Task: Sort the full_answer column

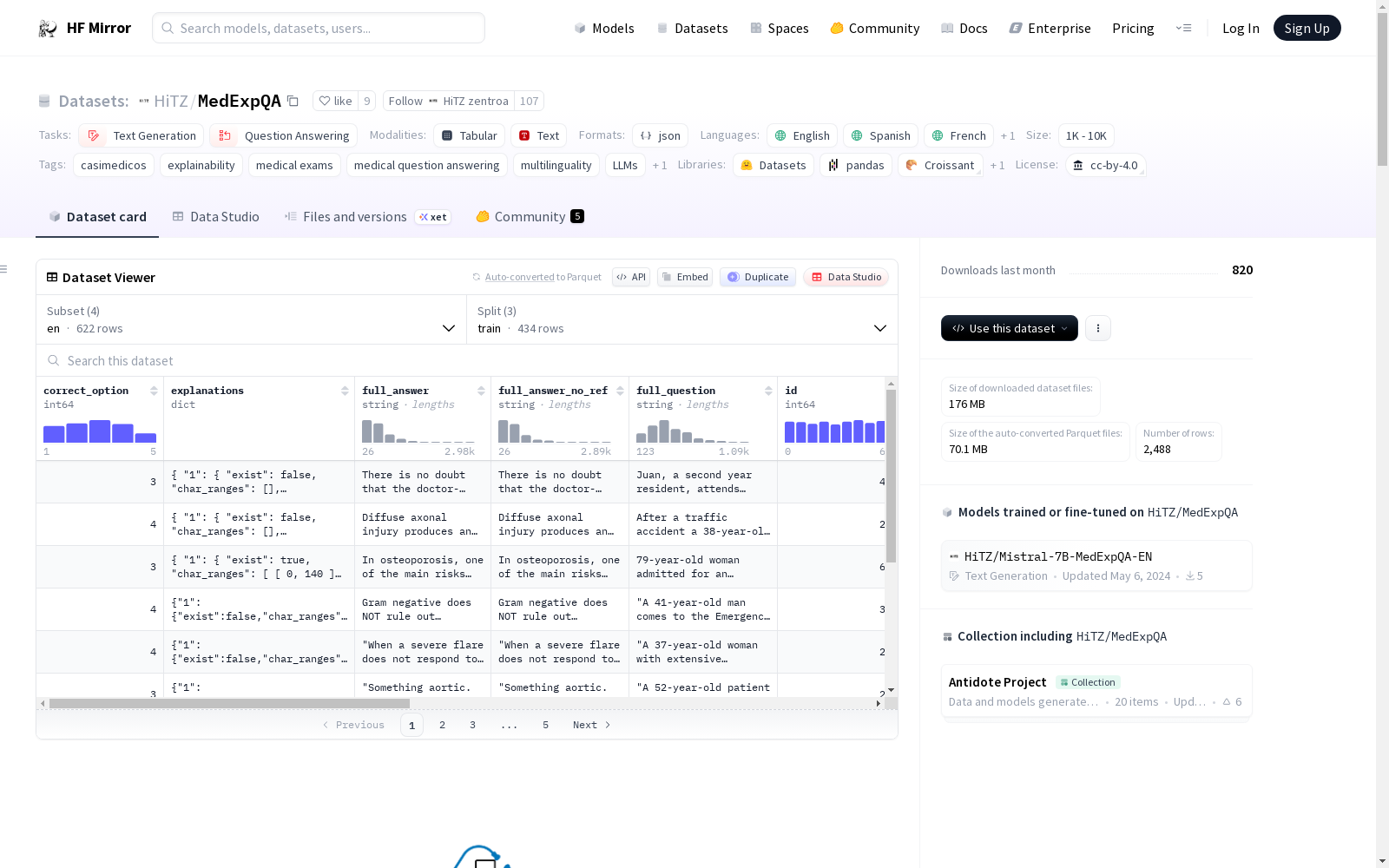Action: (481, 391)
